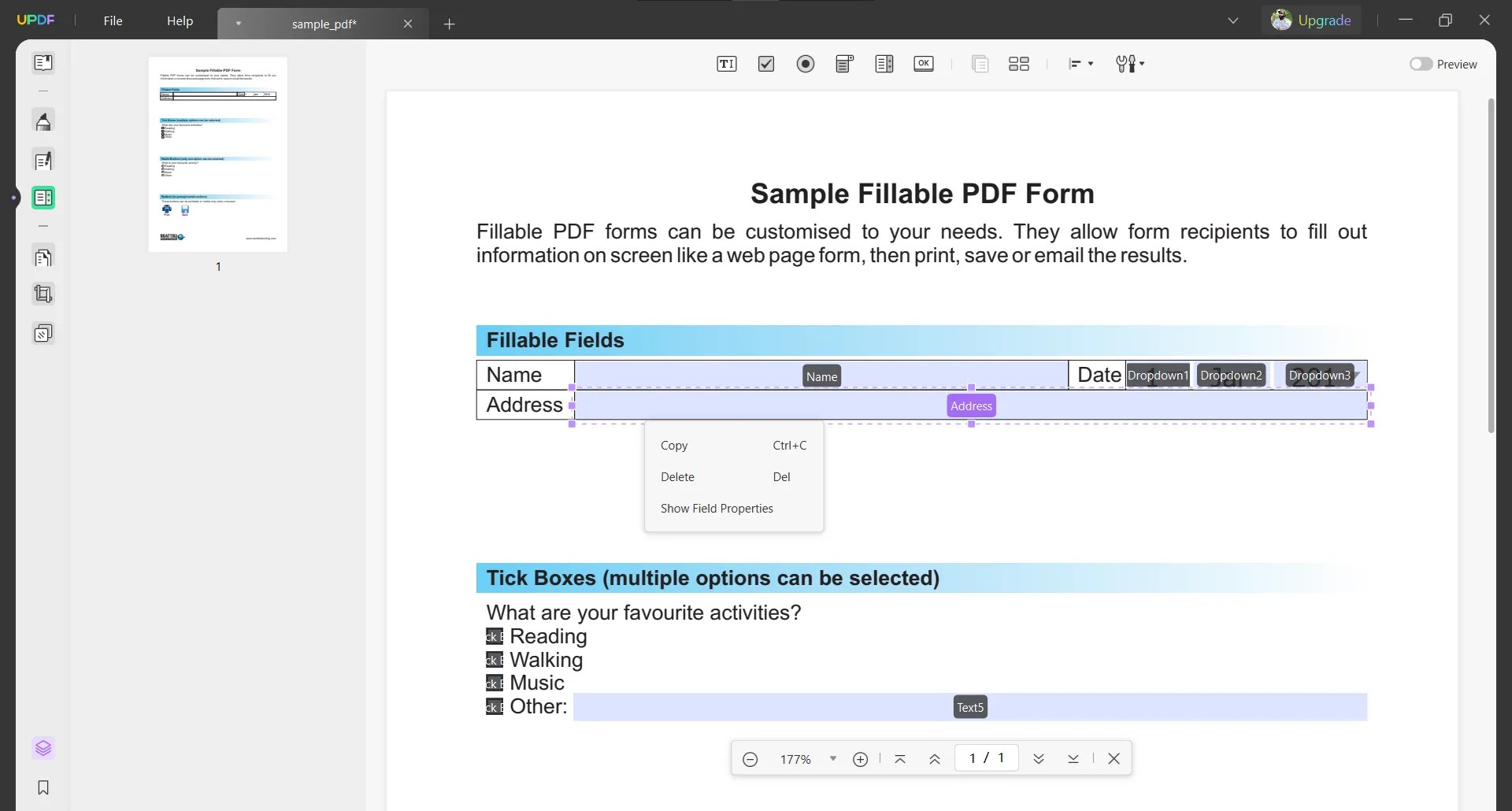Open the File menu
Viewport: 1512px width, 811px height.
[113, 20]
